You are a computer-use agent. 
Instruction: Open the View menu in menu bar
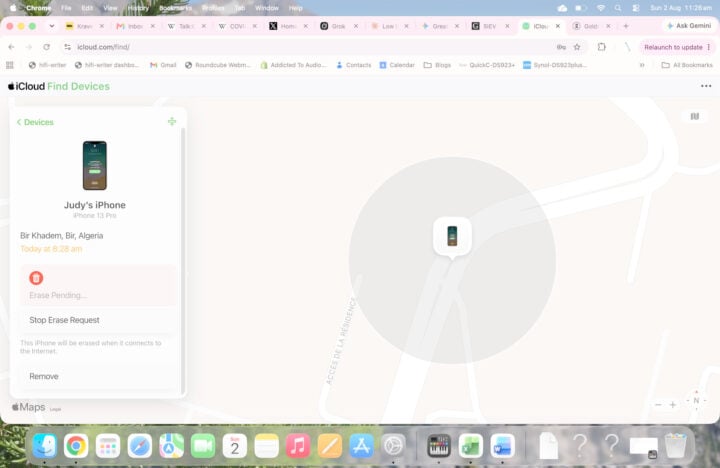[110, 8]
